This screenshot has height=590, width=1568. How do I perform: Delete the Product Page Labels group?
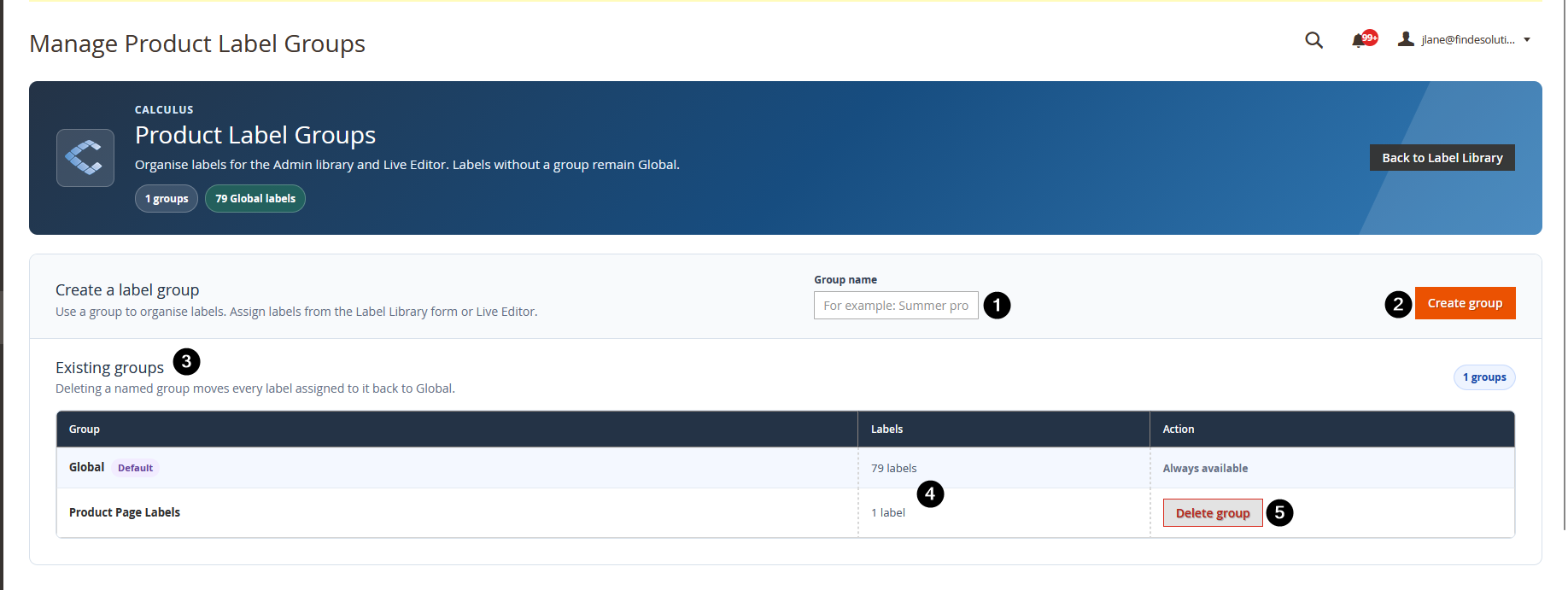pos(1213,513)
